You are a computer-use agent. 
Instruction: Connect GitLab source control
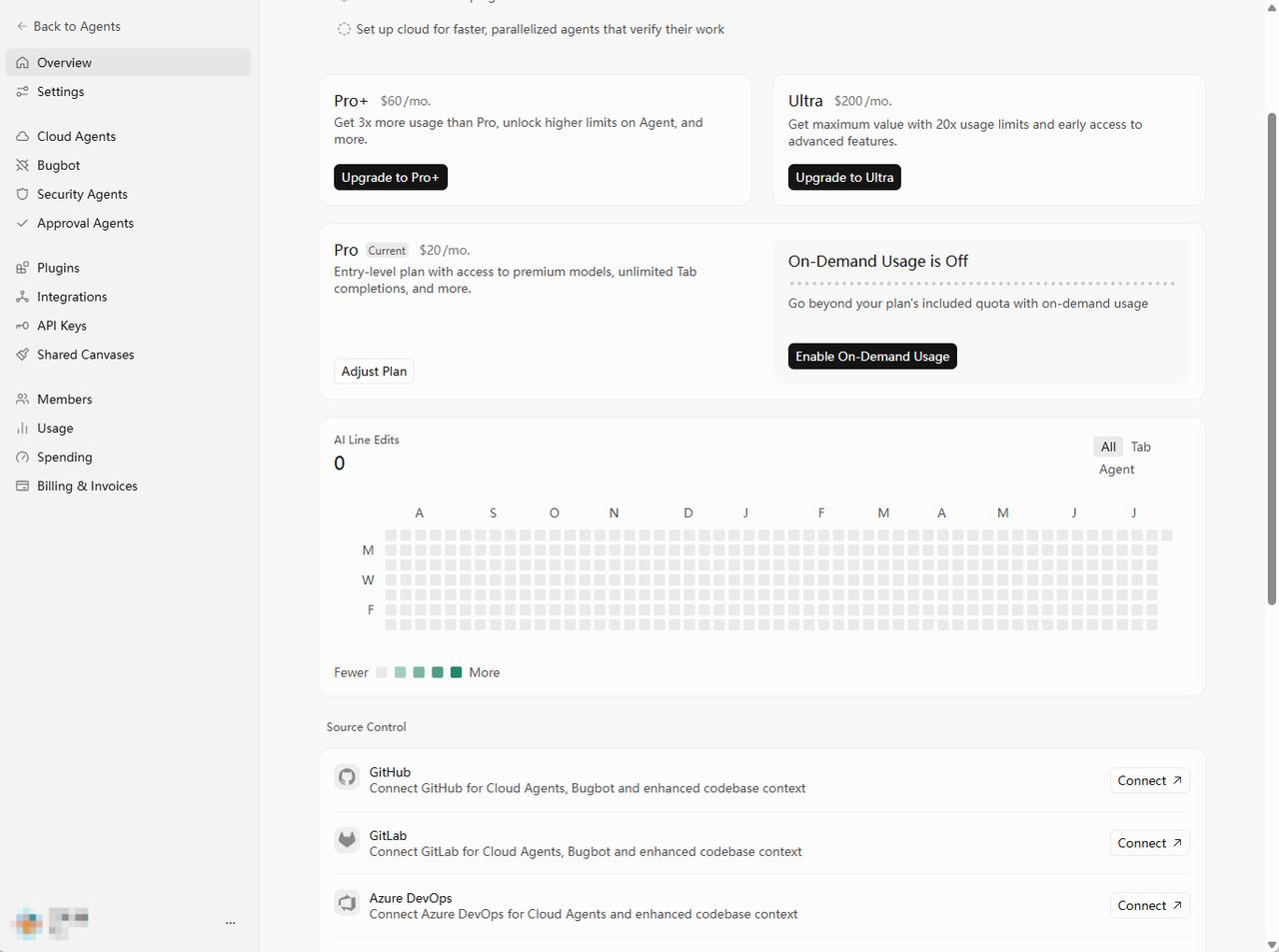coord(1149,843)
